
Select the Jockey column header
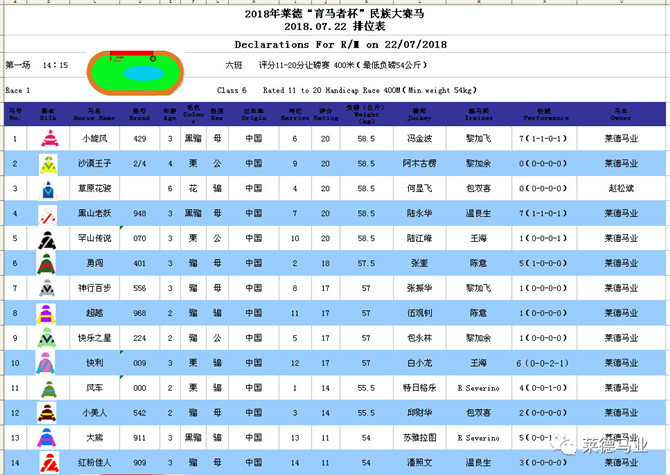point(420,113)
